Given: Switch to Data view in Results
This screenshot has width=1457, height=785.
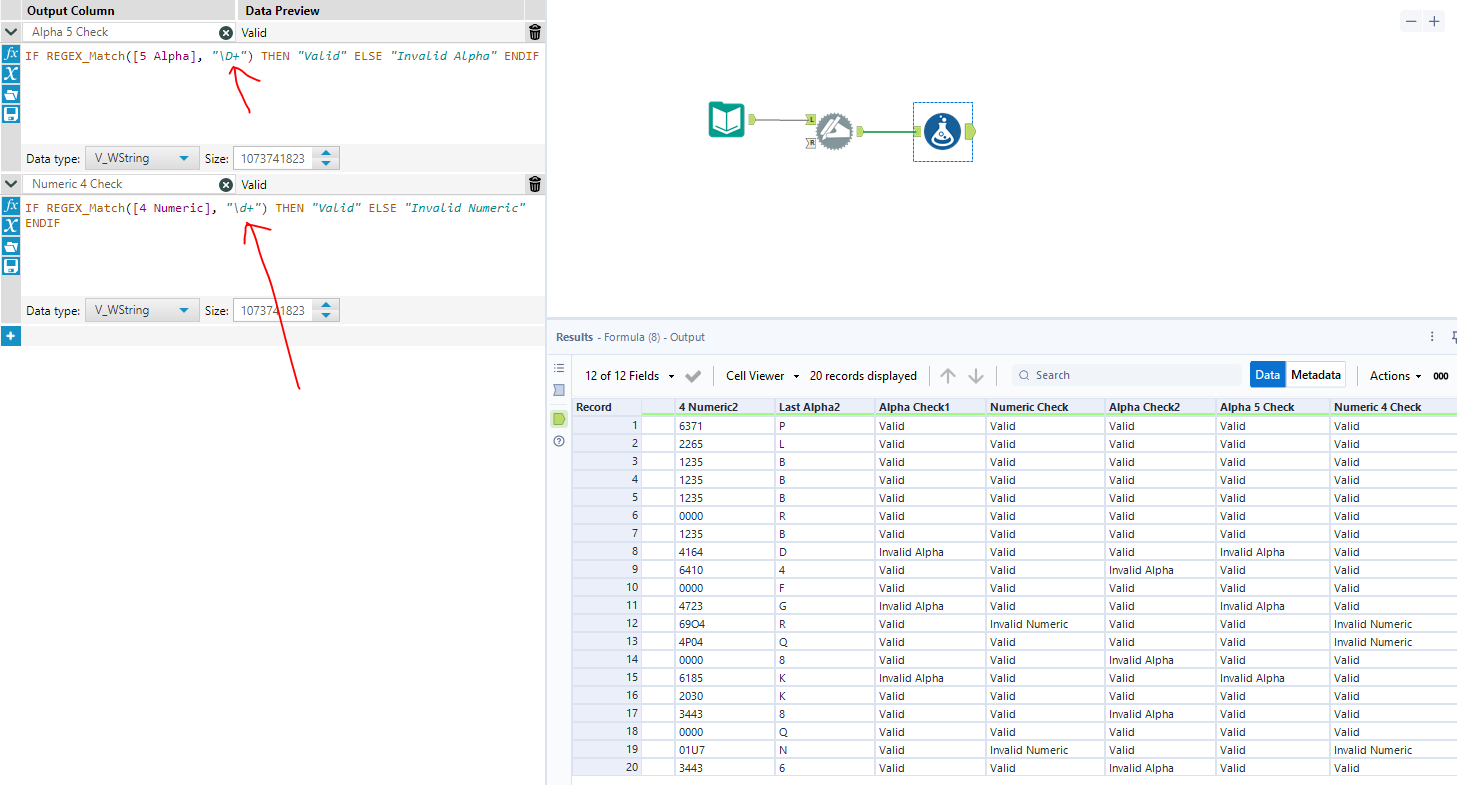Looking at the screenshot, I should click(x=1267, y=375).
